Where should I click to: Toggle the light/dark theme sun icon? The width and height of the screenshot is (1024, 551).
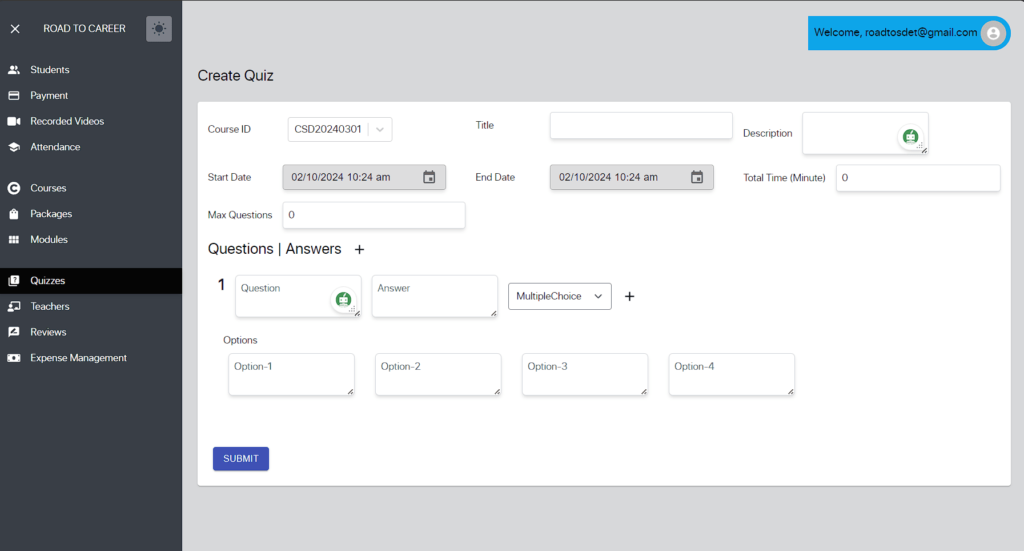pyautogui.click(x=159, y=29)
